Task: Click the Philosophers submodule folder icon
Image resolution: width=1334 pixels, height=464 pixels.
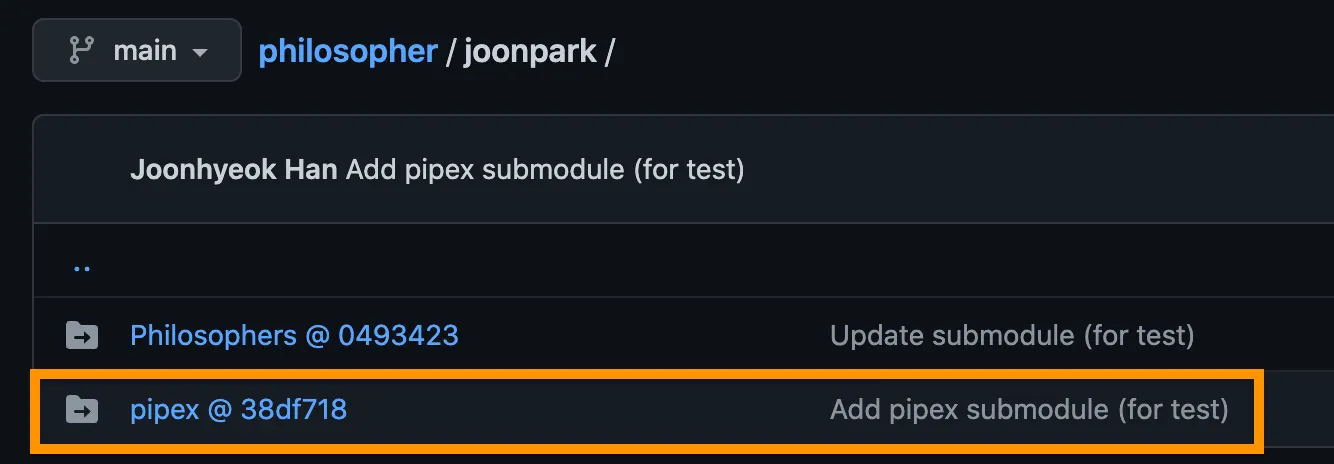Action: click(x=82, y=335)
